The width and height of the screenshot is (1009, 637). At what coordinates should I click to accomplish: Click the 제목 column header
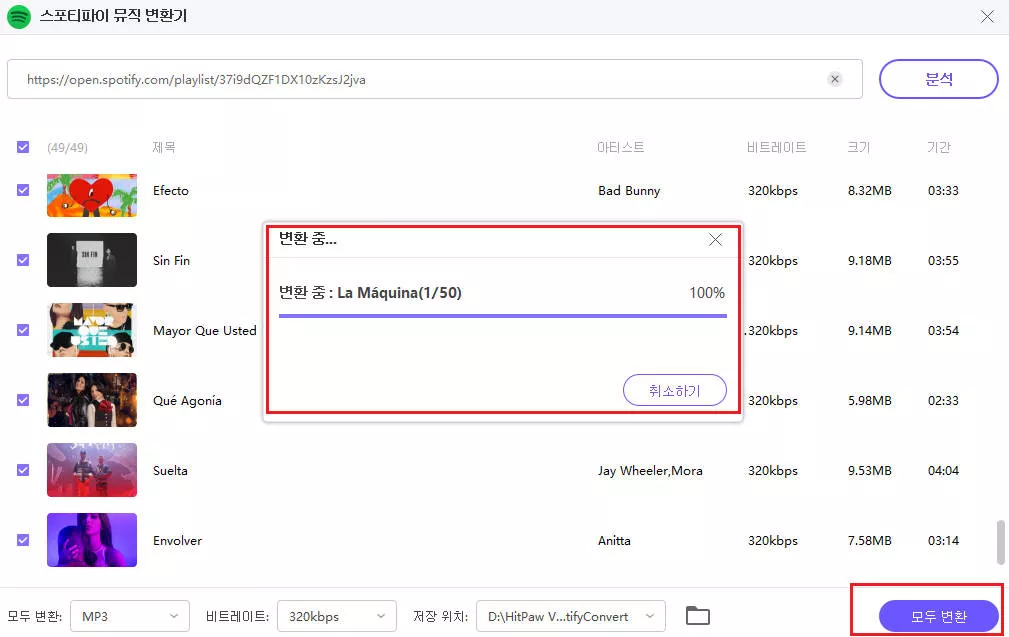click(x=163, y=147)
